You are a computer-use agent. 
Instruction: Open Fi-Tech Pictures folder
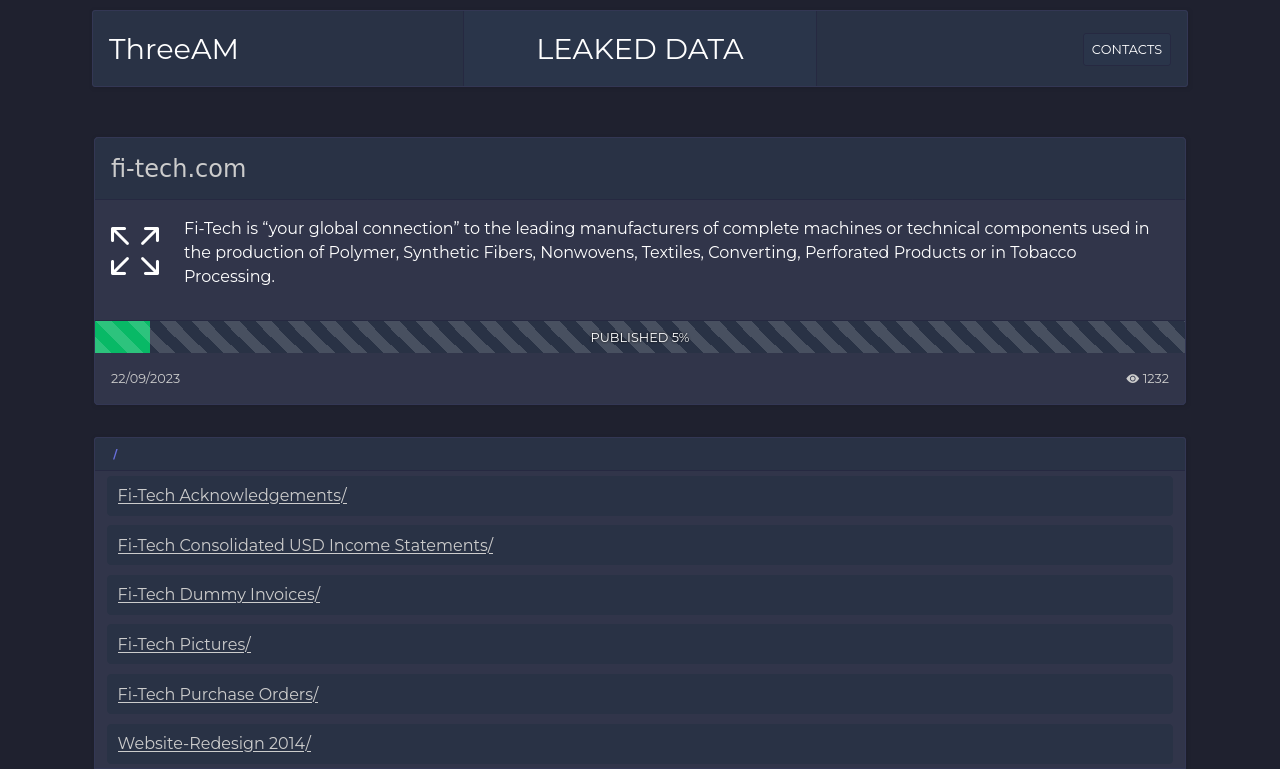click(184, 645)
